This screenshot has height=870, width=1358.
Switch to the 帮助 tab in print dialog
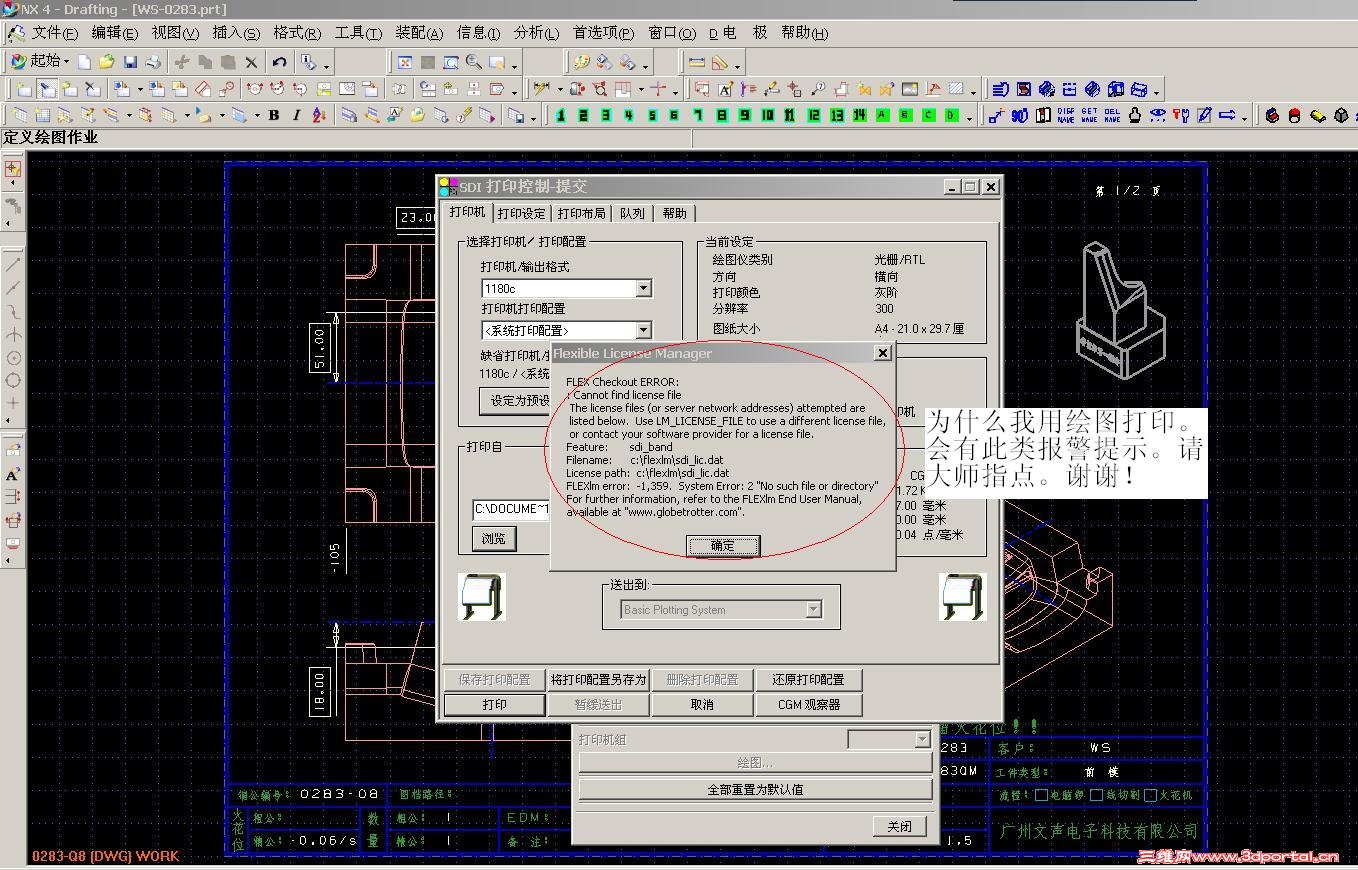675,213
